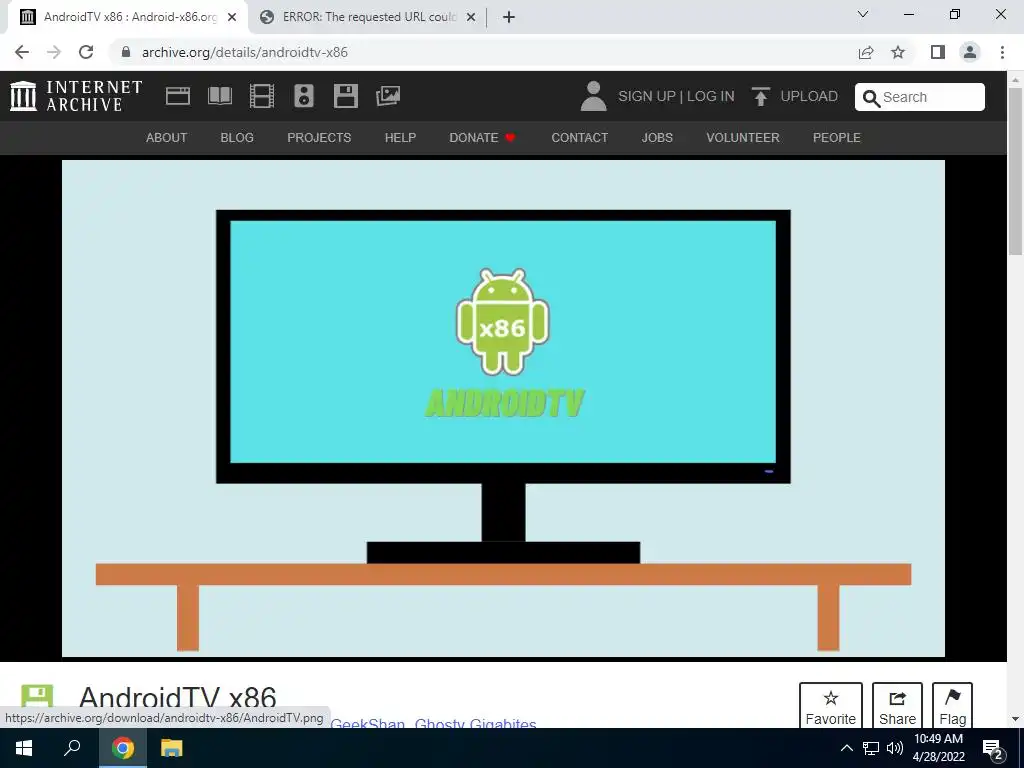Open the CONTACT menu item
Screen dimensions: 1024x768
[x=579, y=138]
